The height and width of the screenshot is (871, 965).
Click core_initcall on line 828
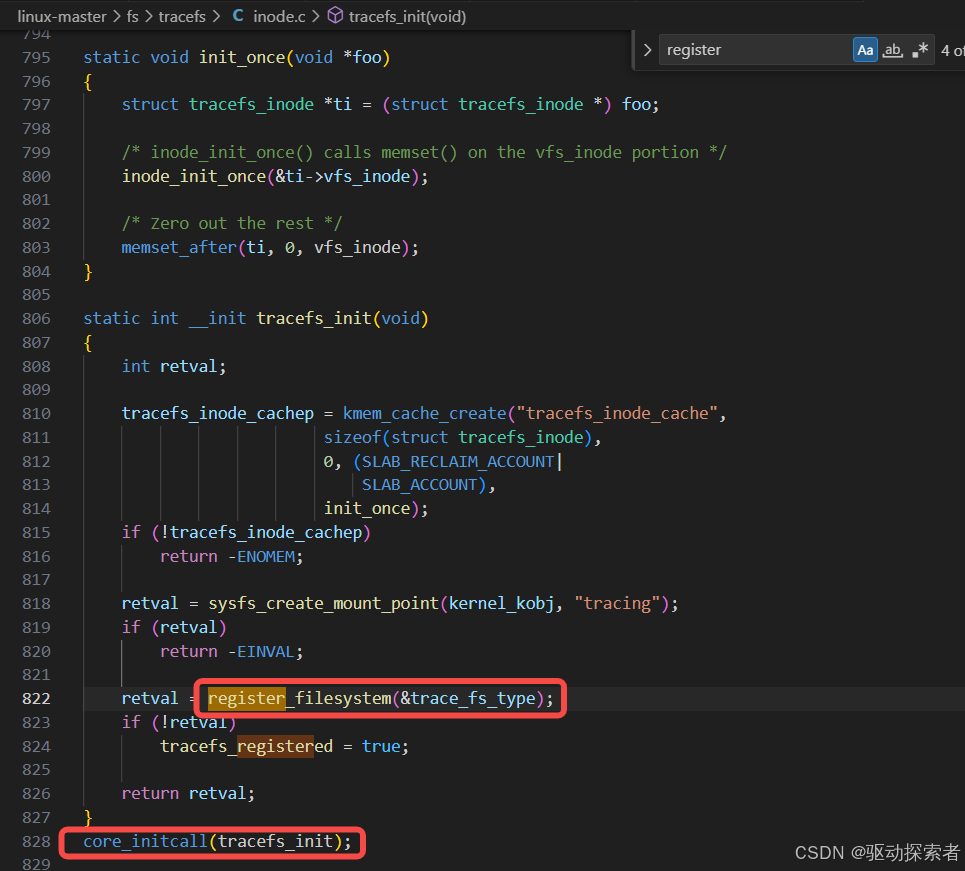click(145, 841)
